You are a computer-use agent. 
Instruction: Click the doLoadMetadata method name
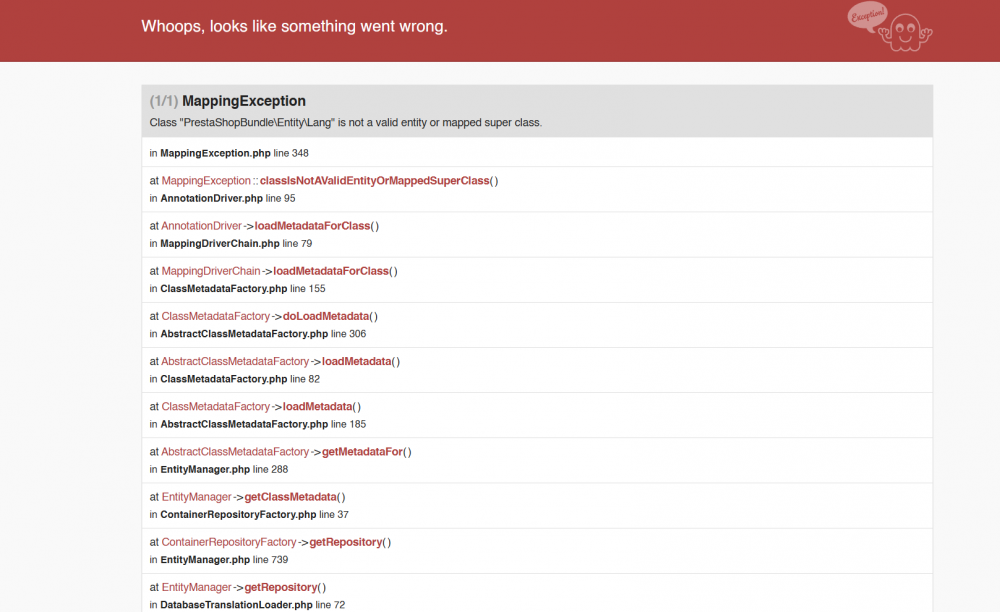click(326, 316)
